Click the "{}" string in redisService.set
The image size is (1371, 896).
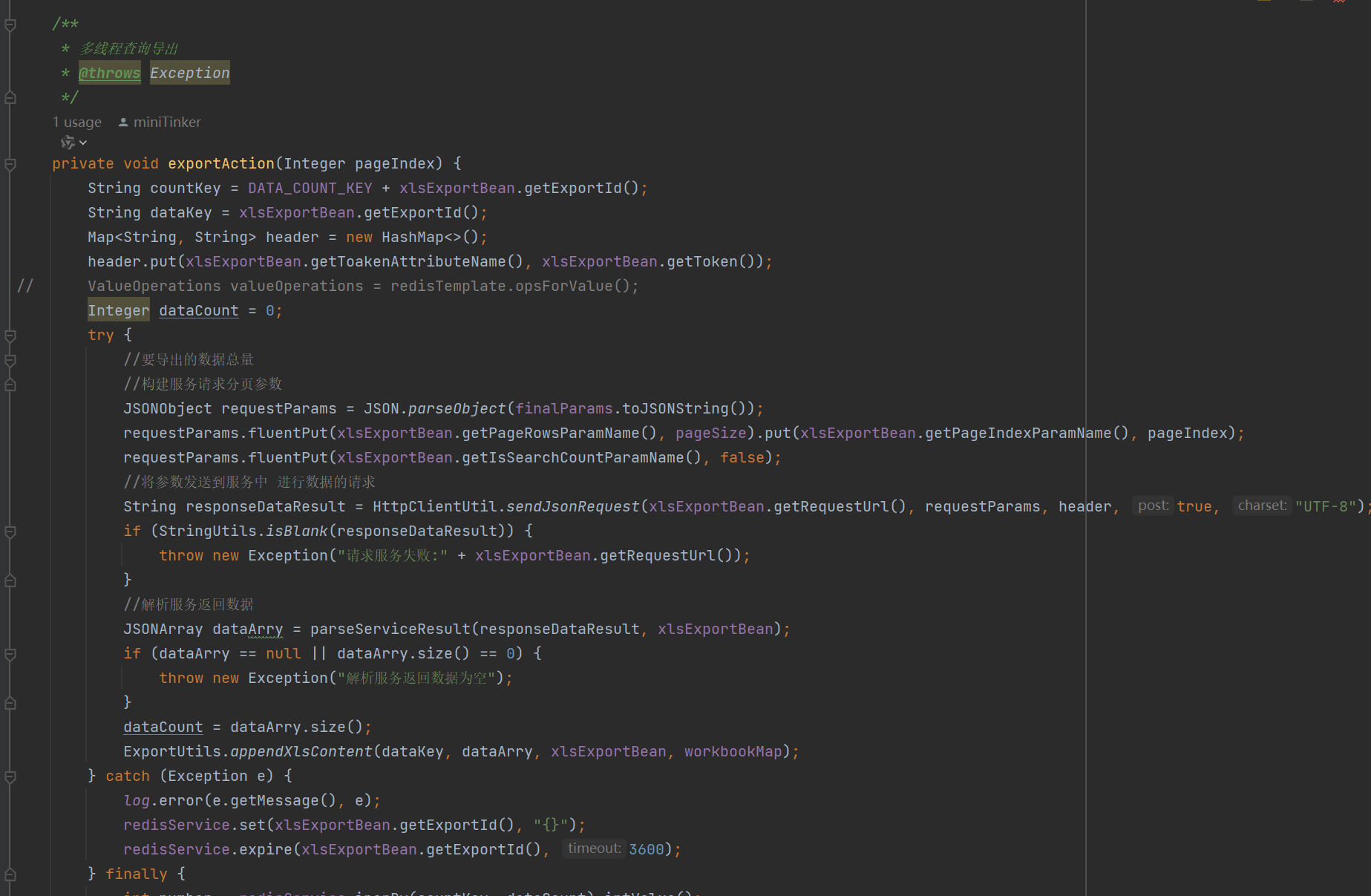pos(551,825)
